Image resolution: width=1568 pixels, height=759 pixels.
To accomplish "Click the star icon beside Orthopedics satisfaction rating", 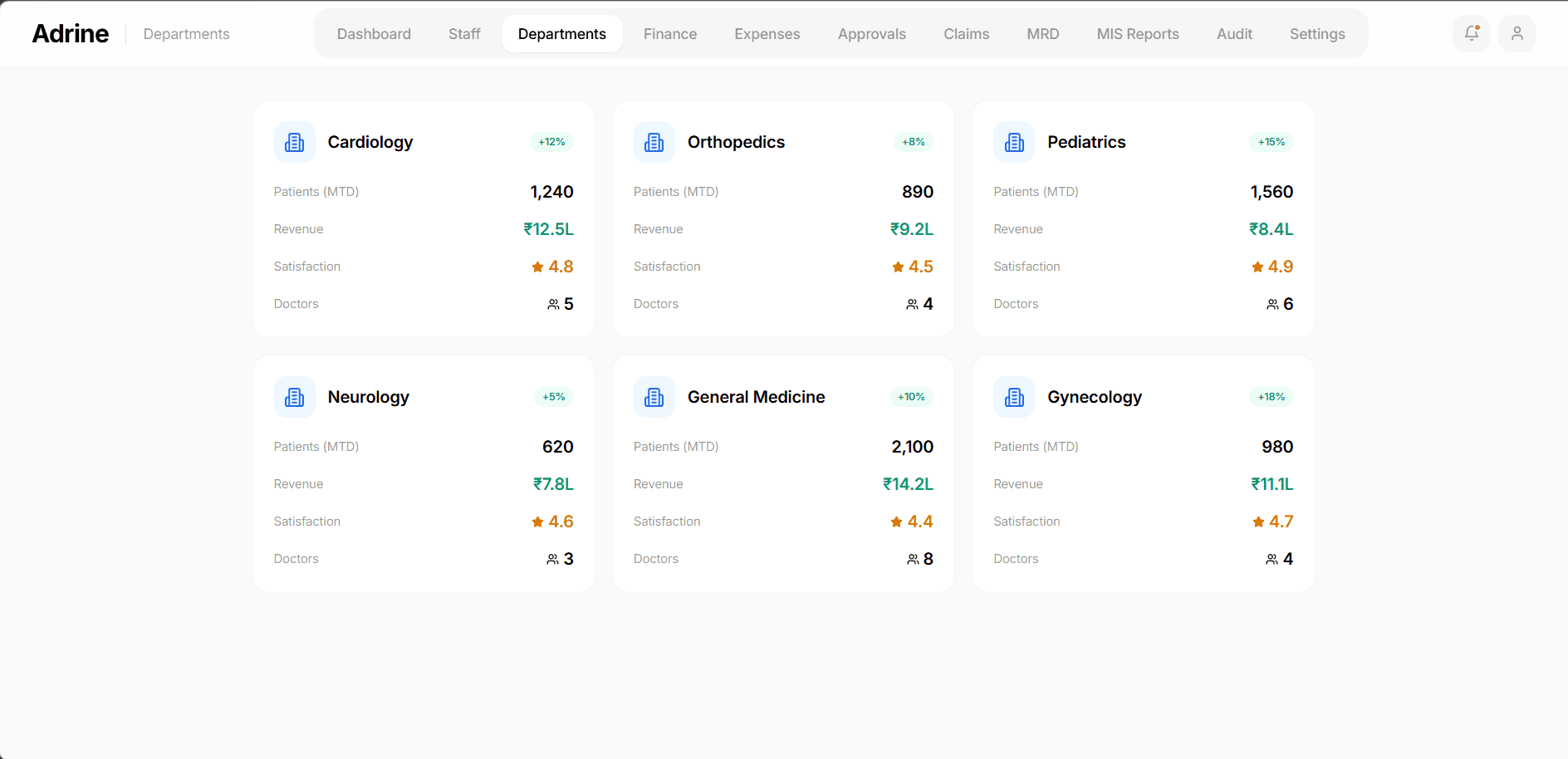I will [x=897, y=266].
